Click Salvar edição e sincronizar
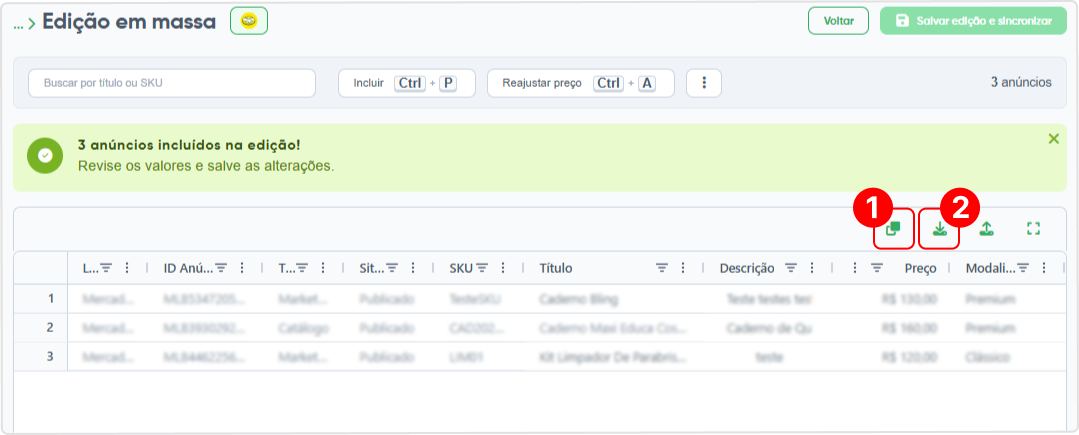Image resolution: width=1079 pixels, height=435 pixels. click(x=974, y=21)
